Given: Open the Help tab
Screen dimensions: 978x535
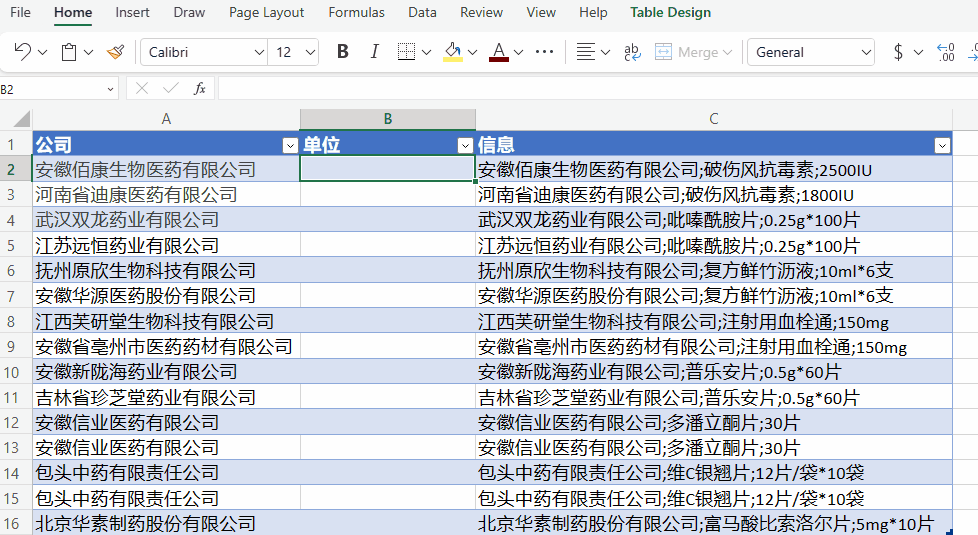Looking at the screenshot, I should tap(593, 12).
